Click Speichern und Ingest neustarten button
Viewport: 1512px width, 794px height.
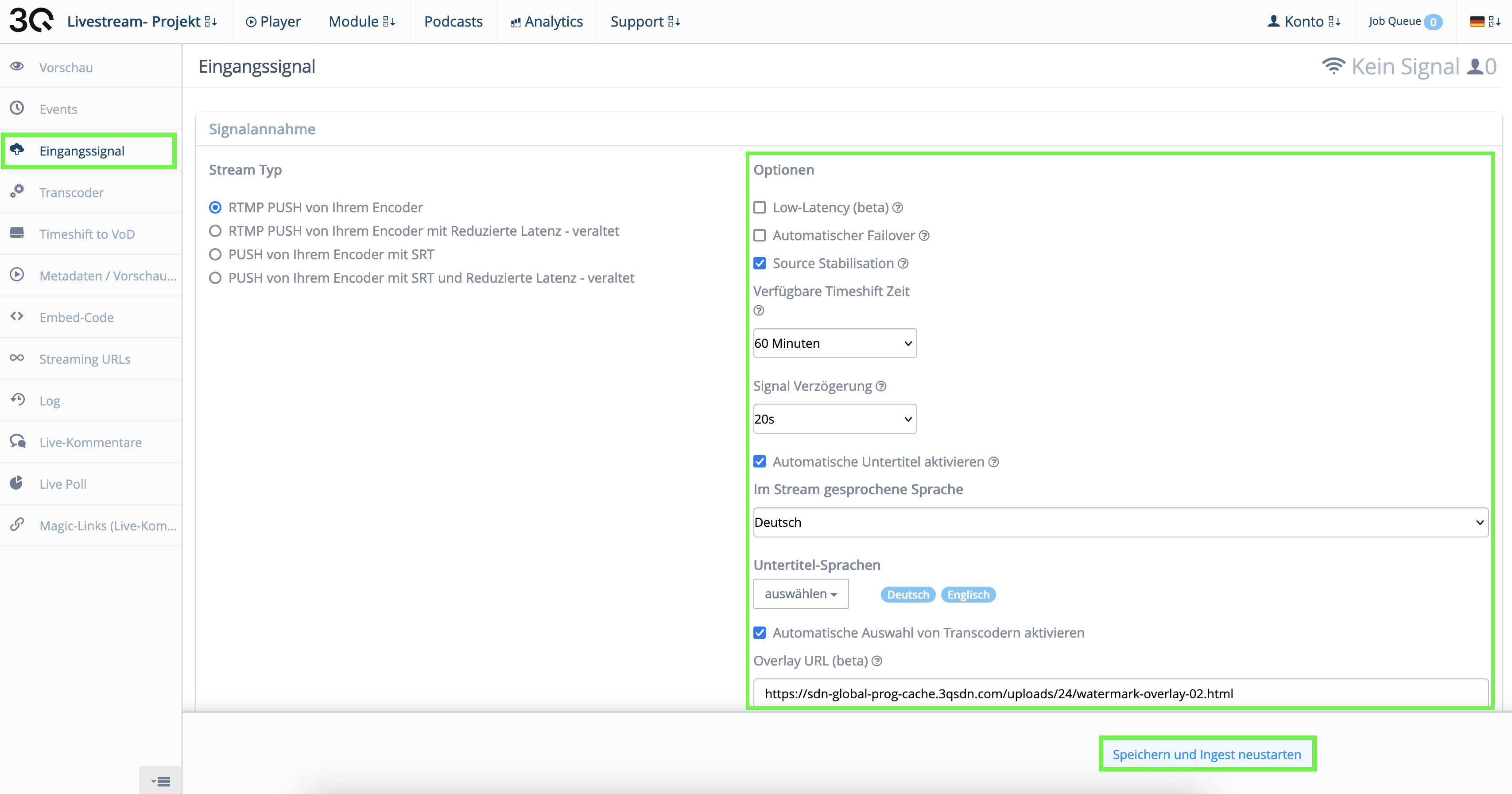pyautogui.click(x=1207, y=754)
